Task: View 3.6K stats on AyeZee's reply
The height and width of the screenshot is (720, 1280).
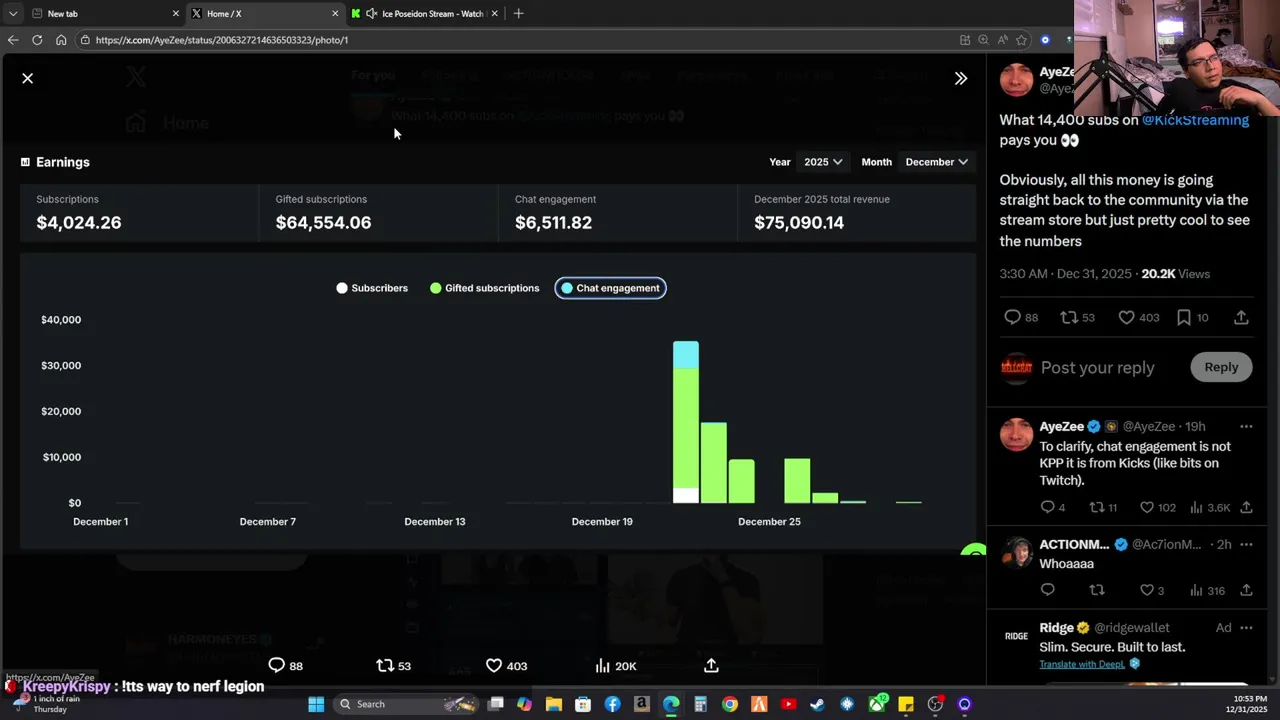Action: [x=1210, y=507]
